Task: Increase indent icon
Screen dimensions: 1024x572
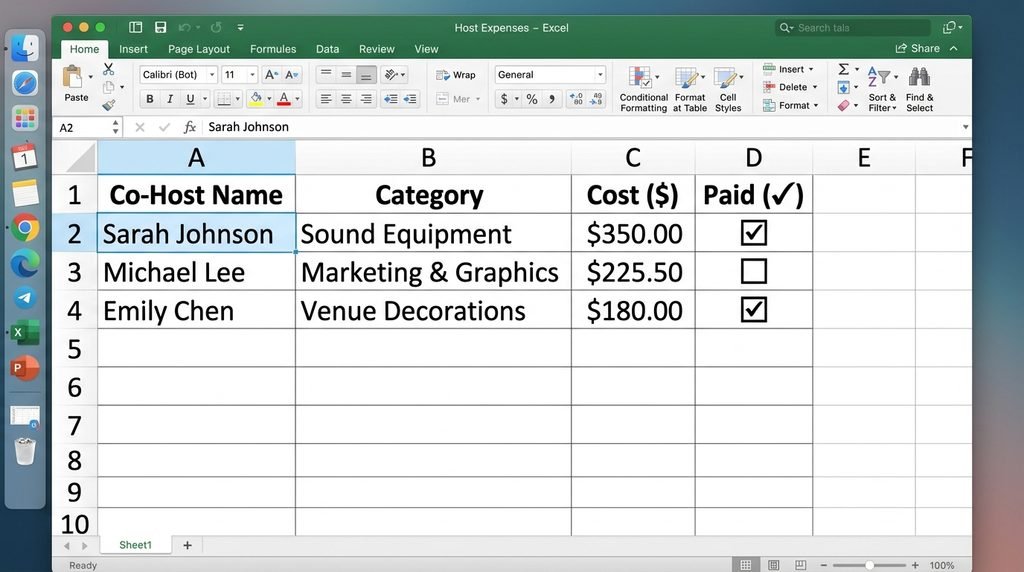Action: pyautogui.click(x=410, y=99)
